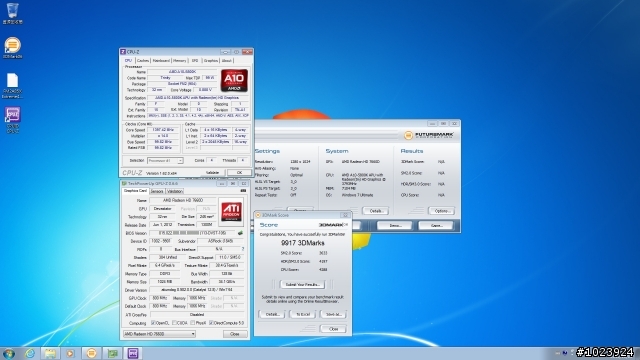
Task: Switch to GPU-Z green taskbar button
Action: click(112, 353)
